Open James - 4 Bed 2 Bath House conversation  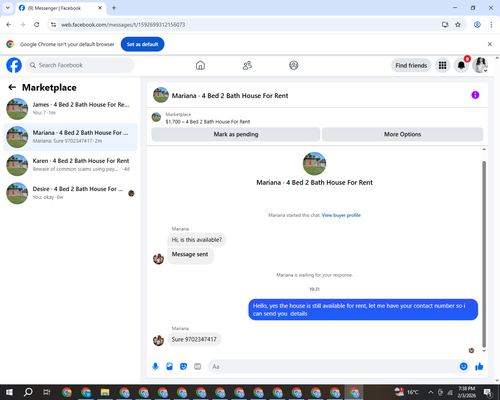[x=70, y=109]
